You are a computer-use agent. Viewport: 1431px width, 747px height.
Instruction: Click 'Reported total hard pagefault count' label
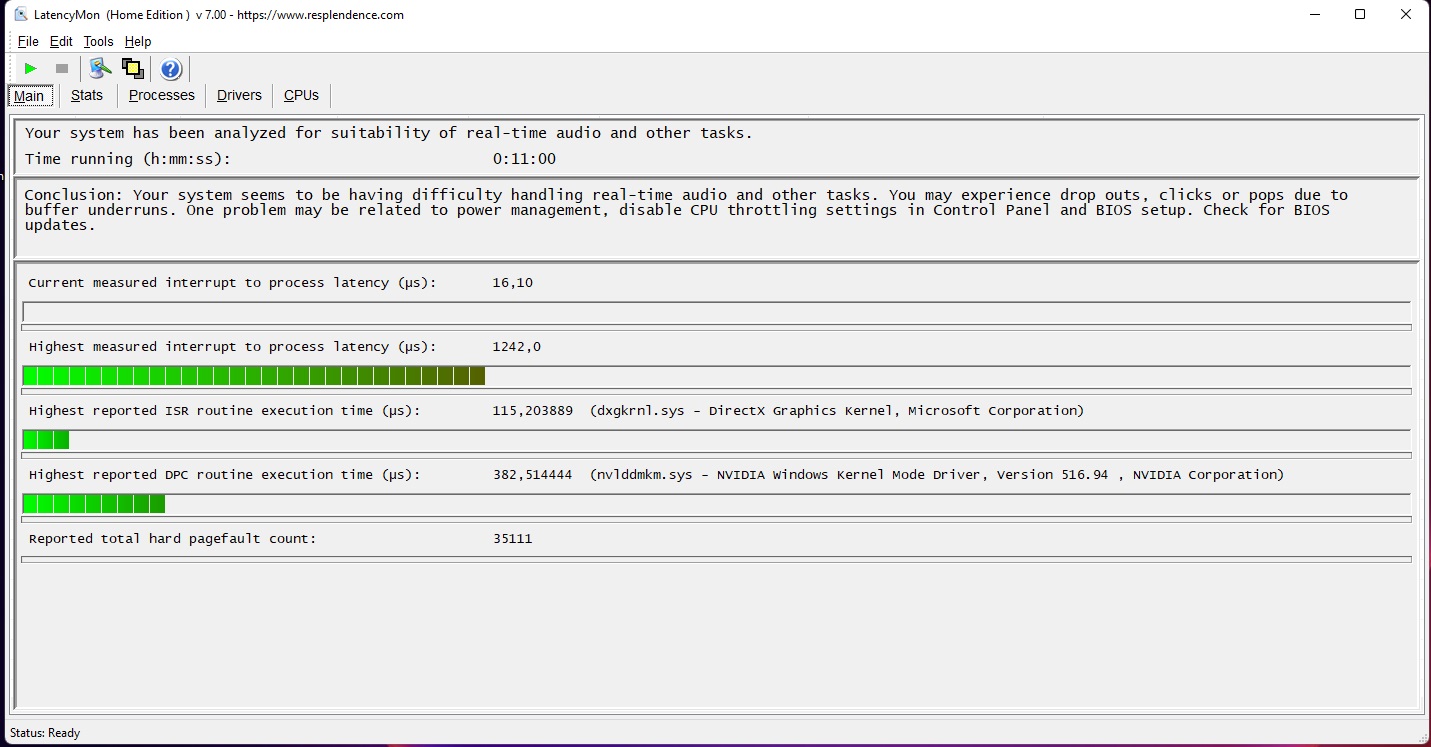tap(172, 539)
